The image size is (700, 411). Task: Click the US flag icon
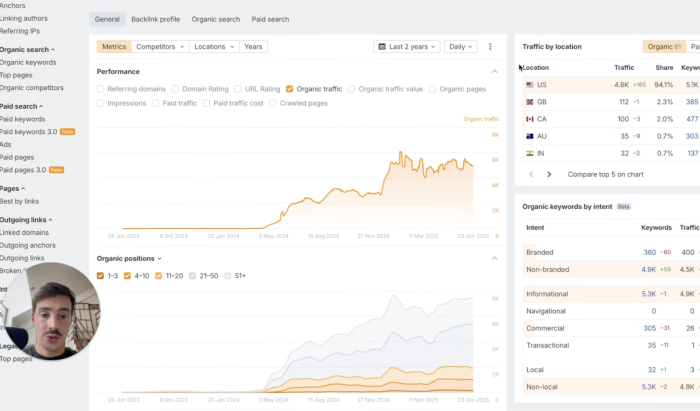click(530, 85)
